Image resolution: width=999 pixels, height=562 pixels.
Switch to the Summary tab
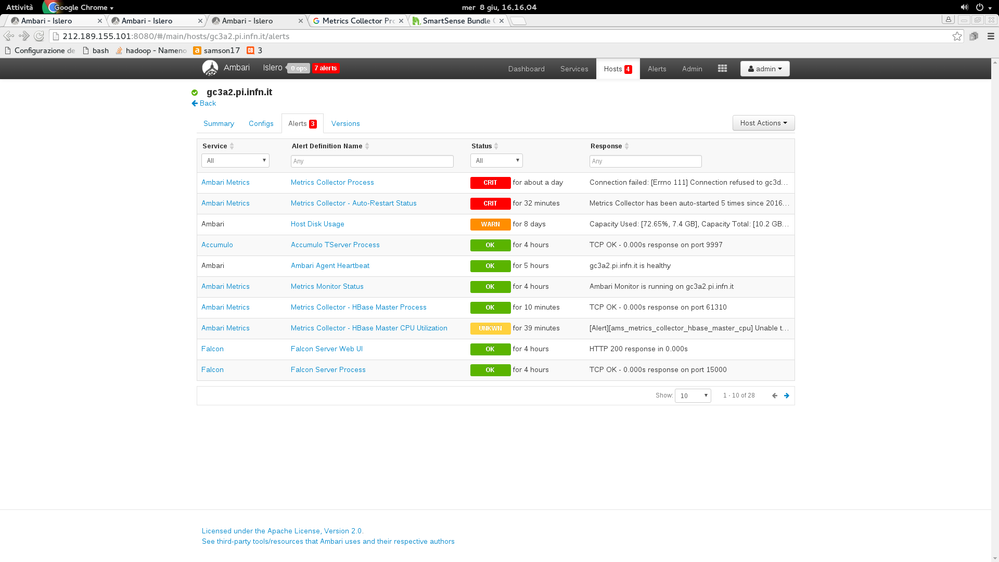click(x=219, y=124)
